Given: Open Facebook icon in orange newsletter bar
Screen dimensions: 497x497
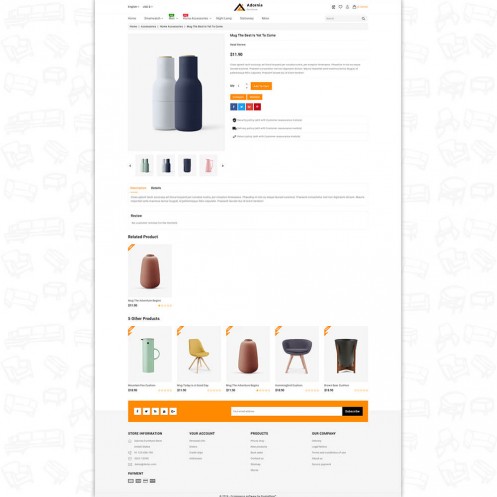Looking at the screenshot, I should point(137,411).
